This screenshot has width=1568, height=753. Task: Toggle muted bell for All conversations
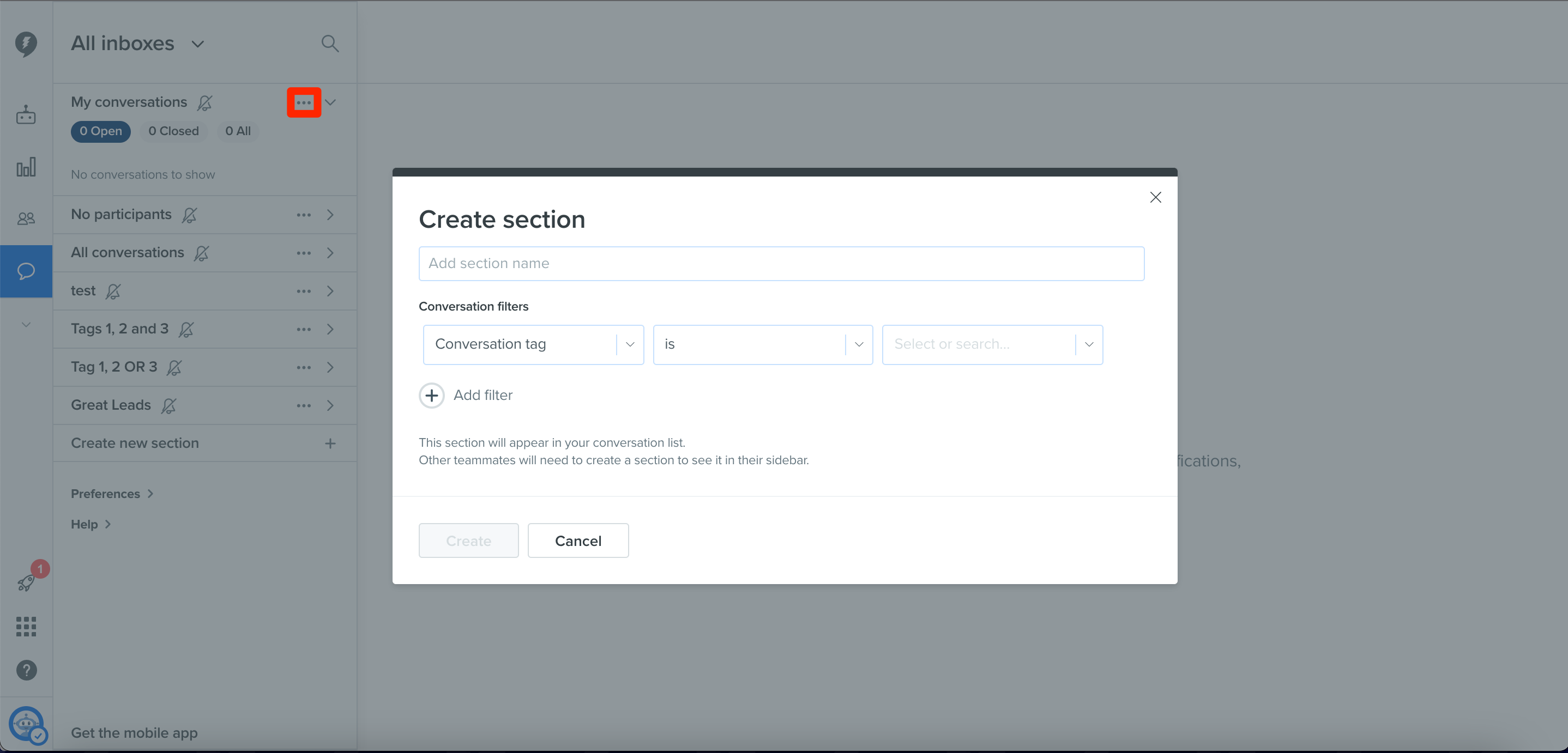point(202,253)
